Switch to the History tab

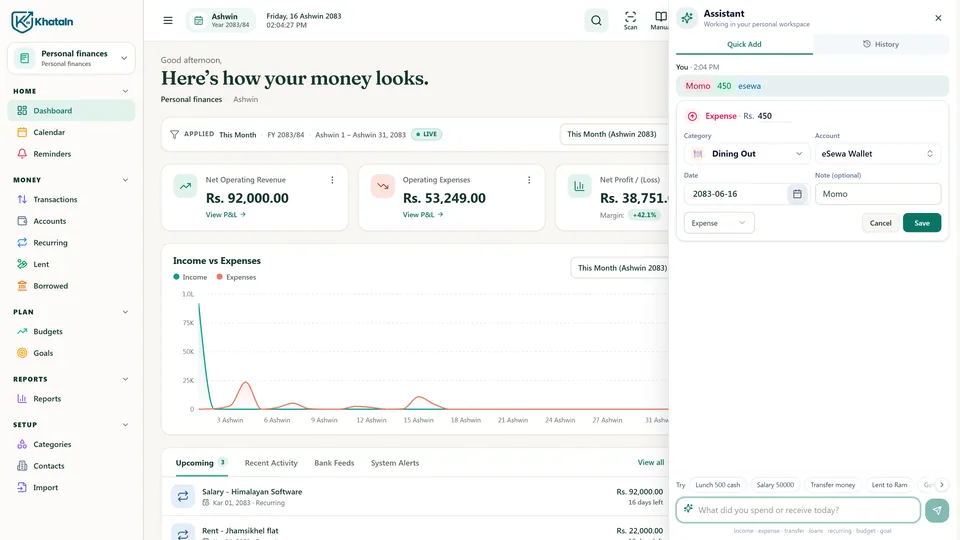[x=880, y=44]
